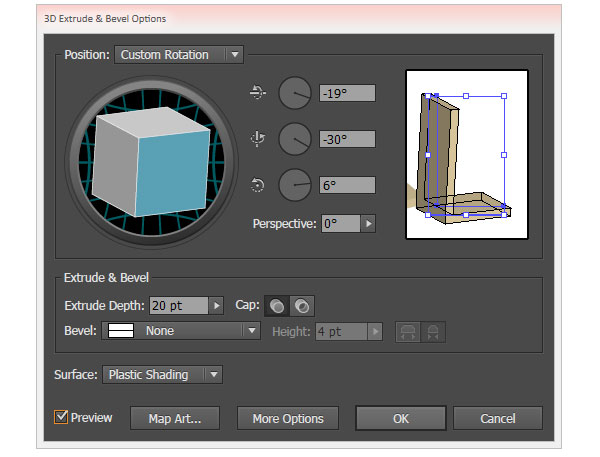
Task: Click the Cancel button
Action: [498, 418]
